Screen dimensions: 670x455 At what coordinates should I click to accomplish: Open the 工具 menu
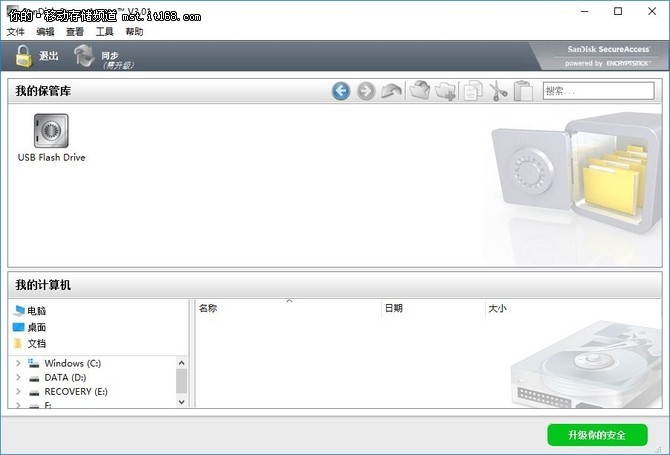click(104, 32)
